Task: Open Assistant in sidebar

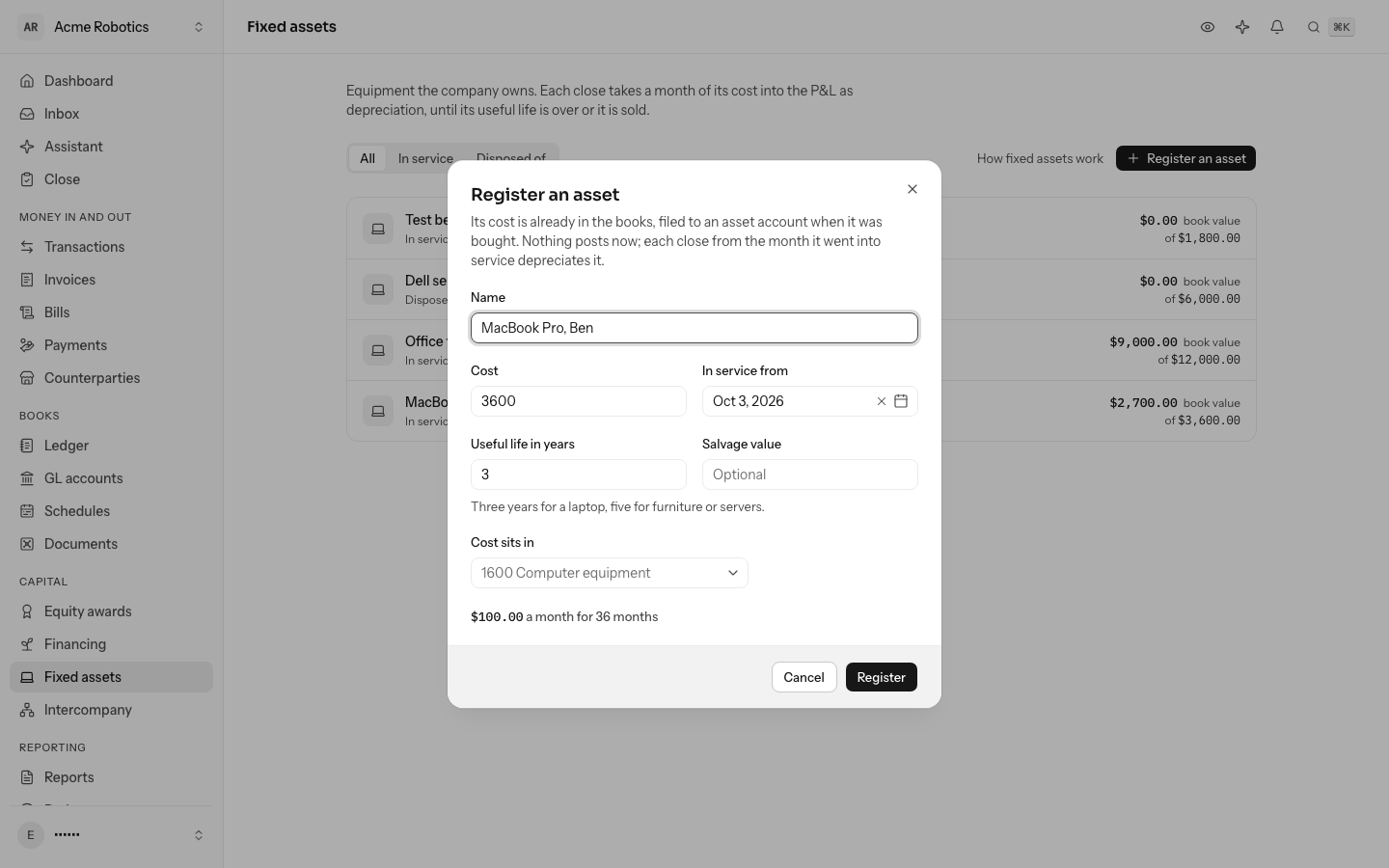Action: [111, 147]
